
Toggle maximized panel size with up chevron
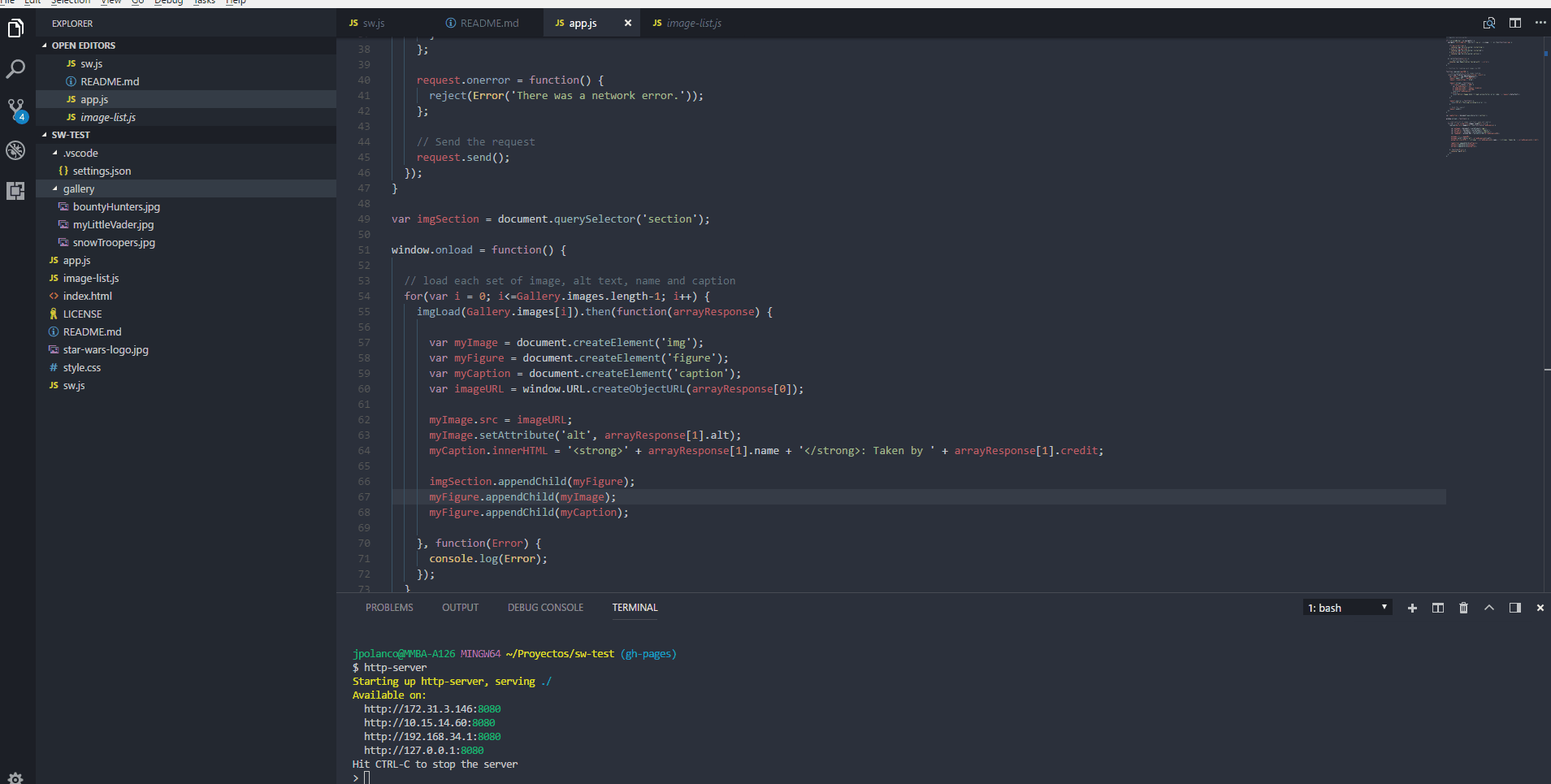[1489, 608]
